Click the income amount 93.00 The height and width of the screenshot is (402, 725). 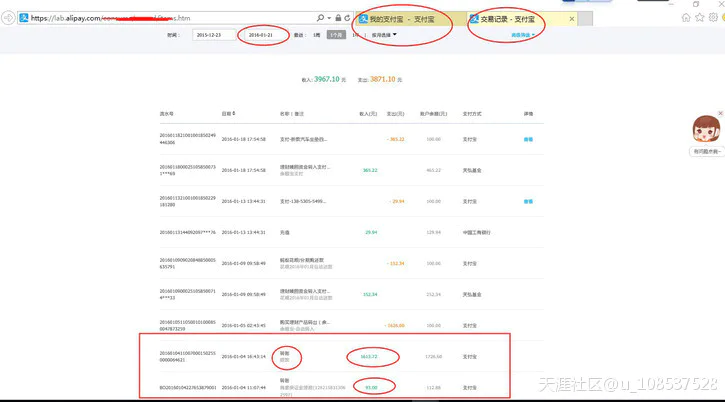371,388
